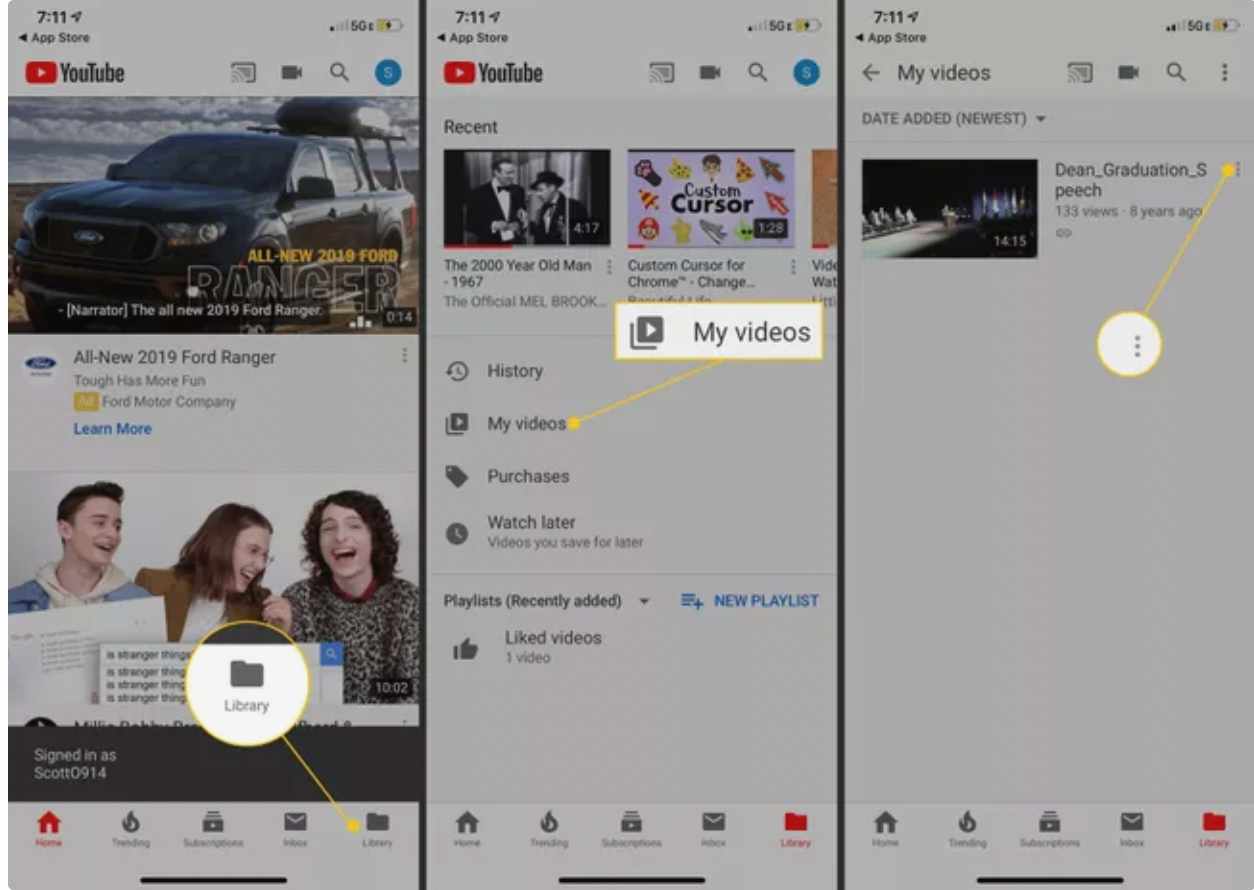
Task: Tap camera upload icon on My videos screen
Action: click(x=1128, y=72)
